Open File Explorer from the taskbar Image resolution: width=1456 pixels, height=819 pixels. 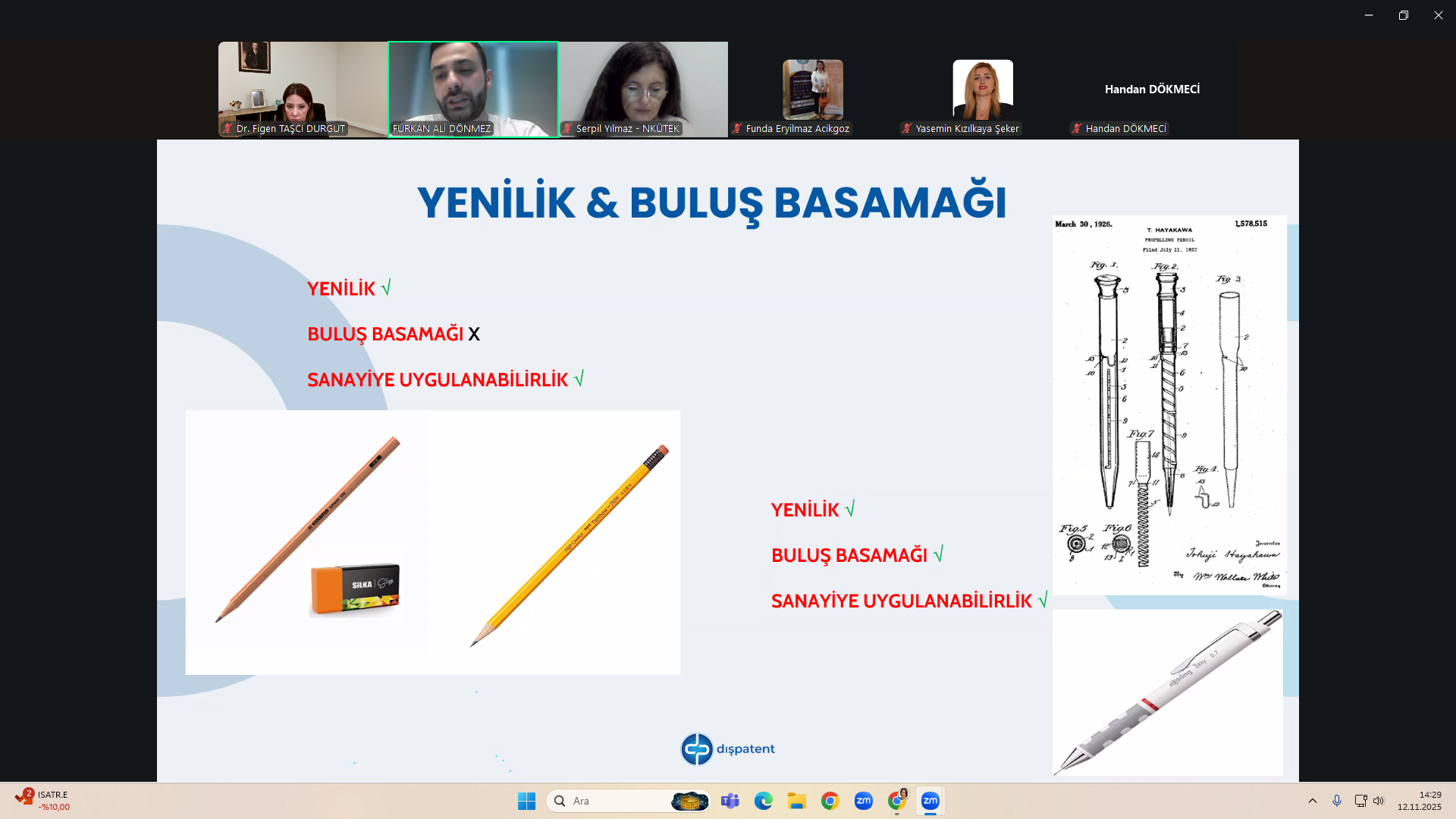click(x=796, y=801)
